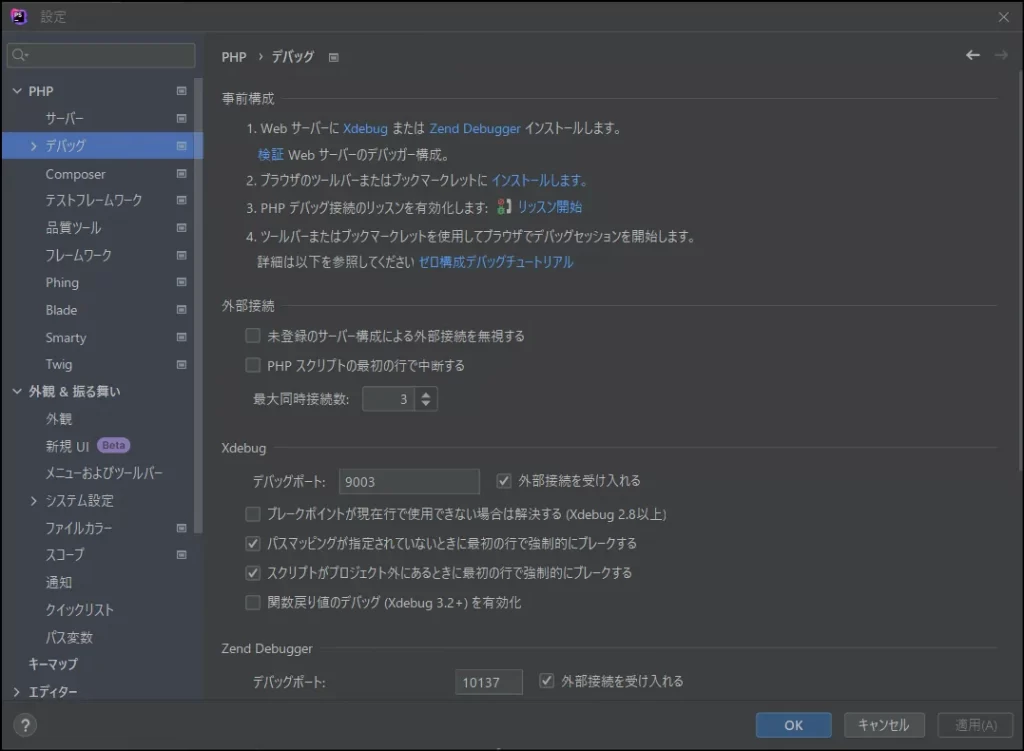
Task: Enable 未登録のサーバー構成による外部接続を無視する checkbox
Action: click(x=253, y=336)
